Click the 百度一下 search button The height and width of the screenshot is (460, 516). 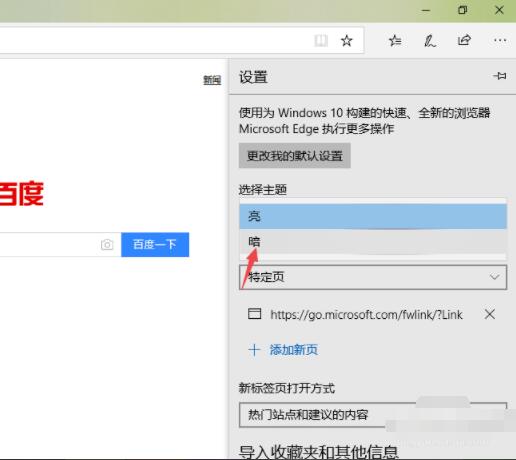(155, 245)
